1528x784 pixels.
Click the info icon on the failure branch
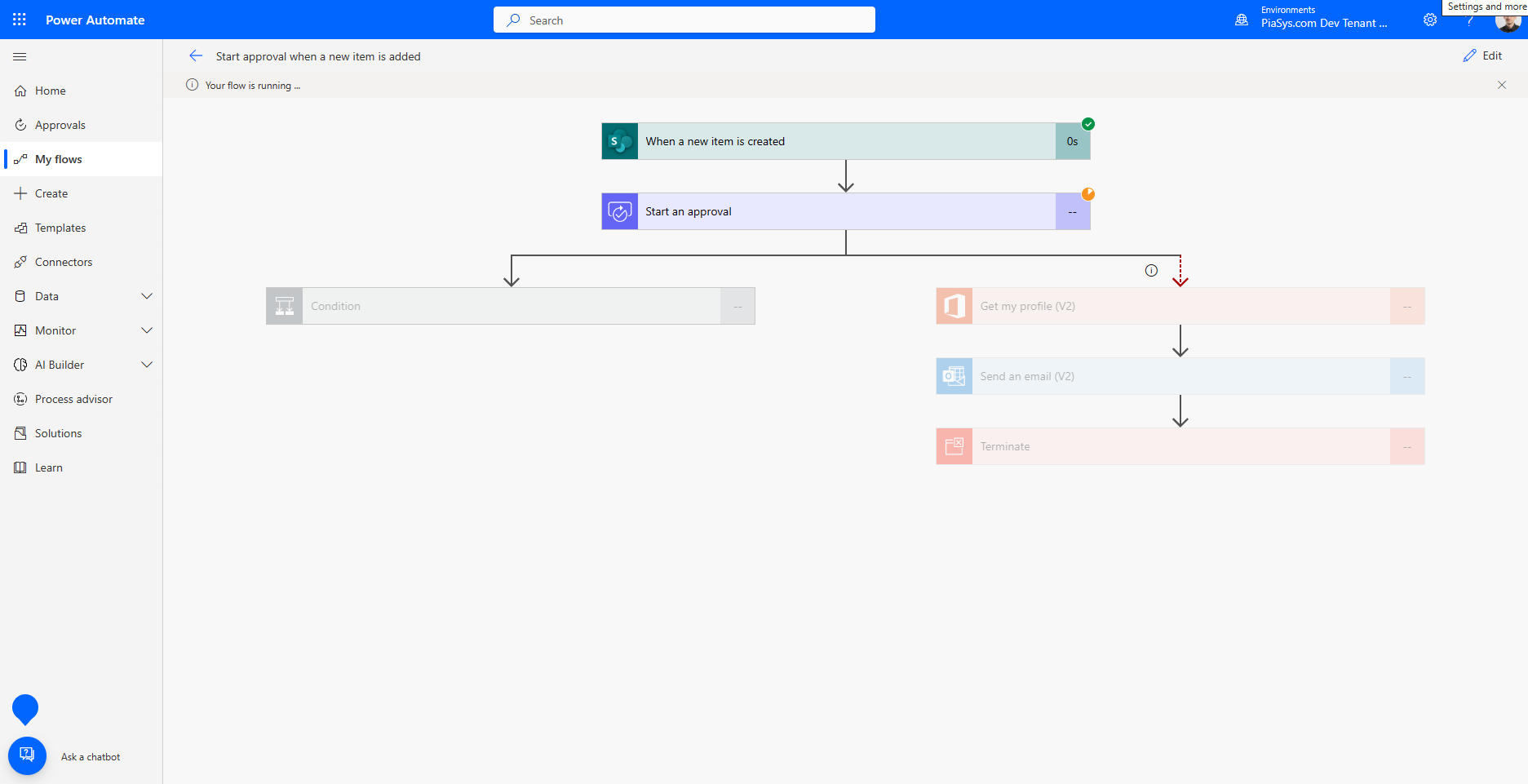click(x=1151, y=270)
